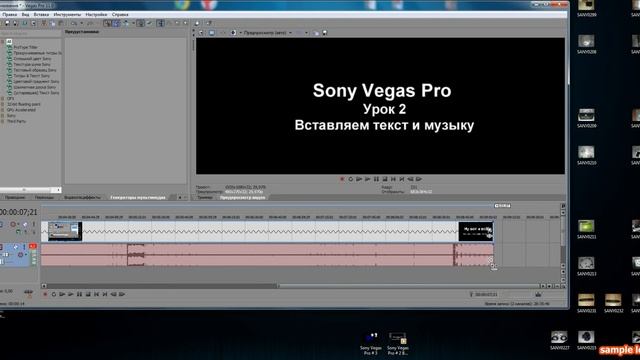This screenshot has width=640, height=360.
Task: Click Go to Start in timeline transport
Action: pyautogui.click(x=96, y=294)
